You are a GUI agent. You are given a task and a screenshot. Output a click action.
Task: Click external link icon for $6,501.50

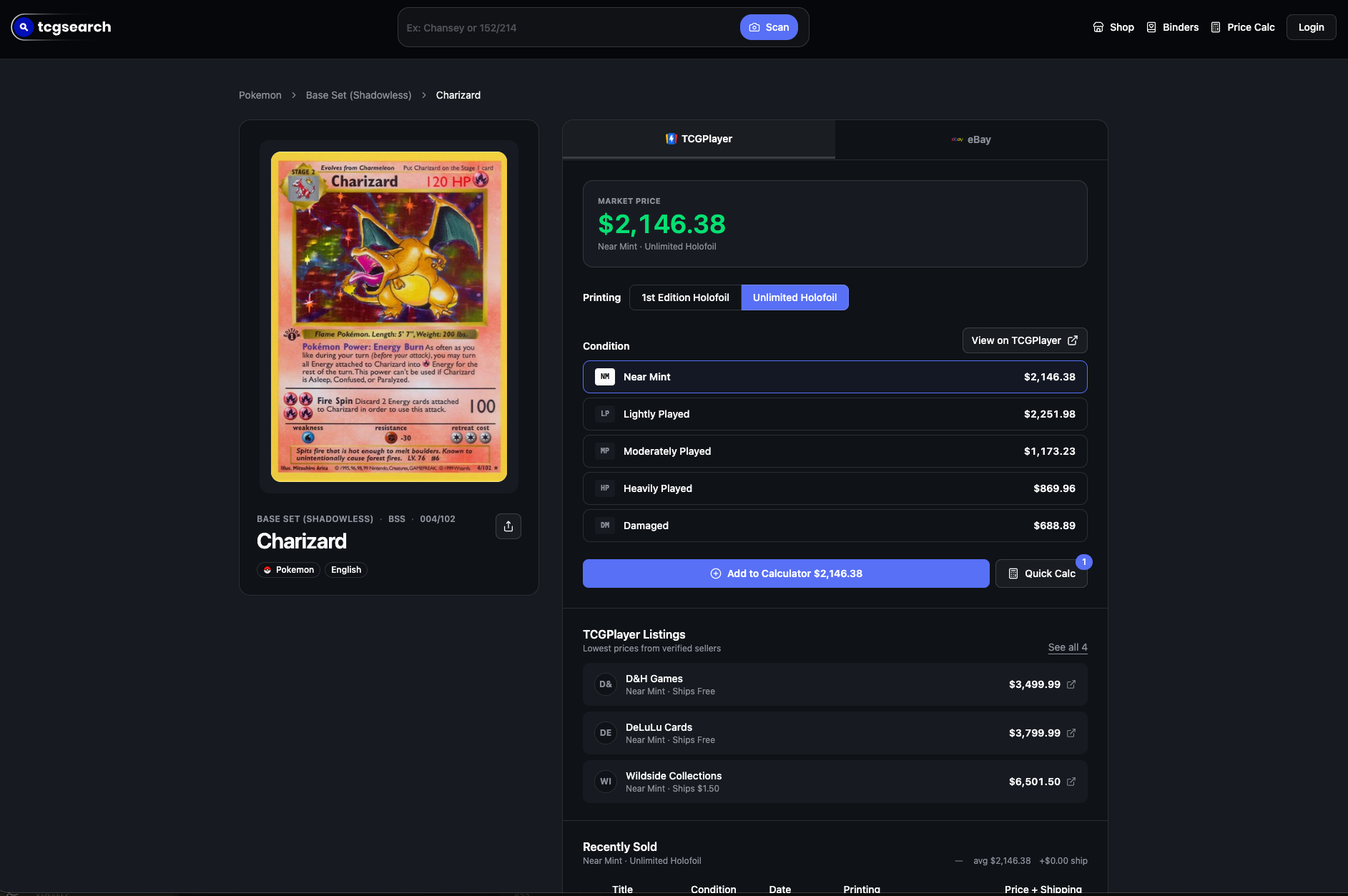tap(1071, 782)
